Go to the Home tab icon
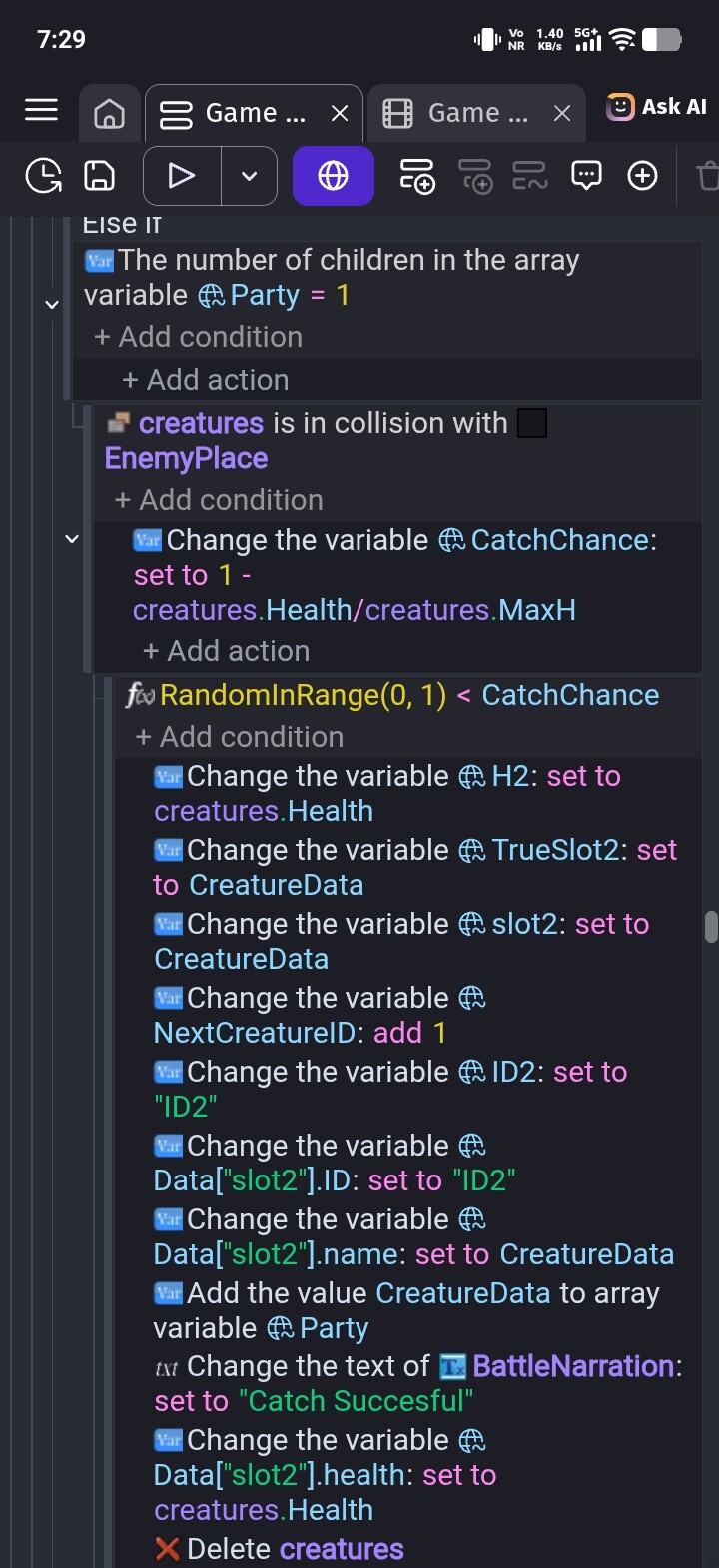The width and height of the screenshot is (719, 1568). pos(109,113)
